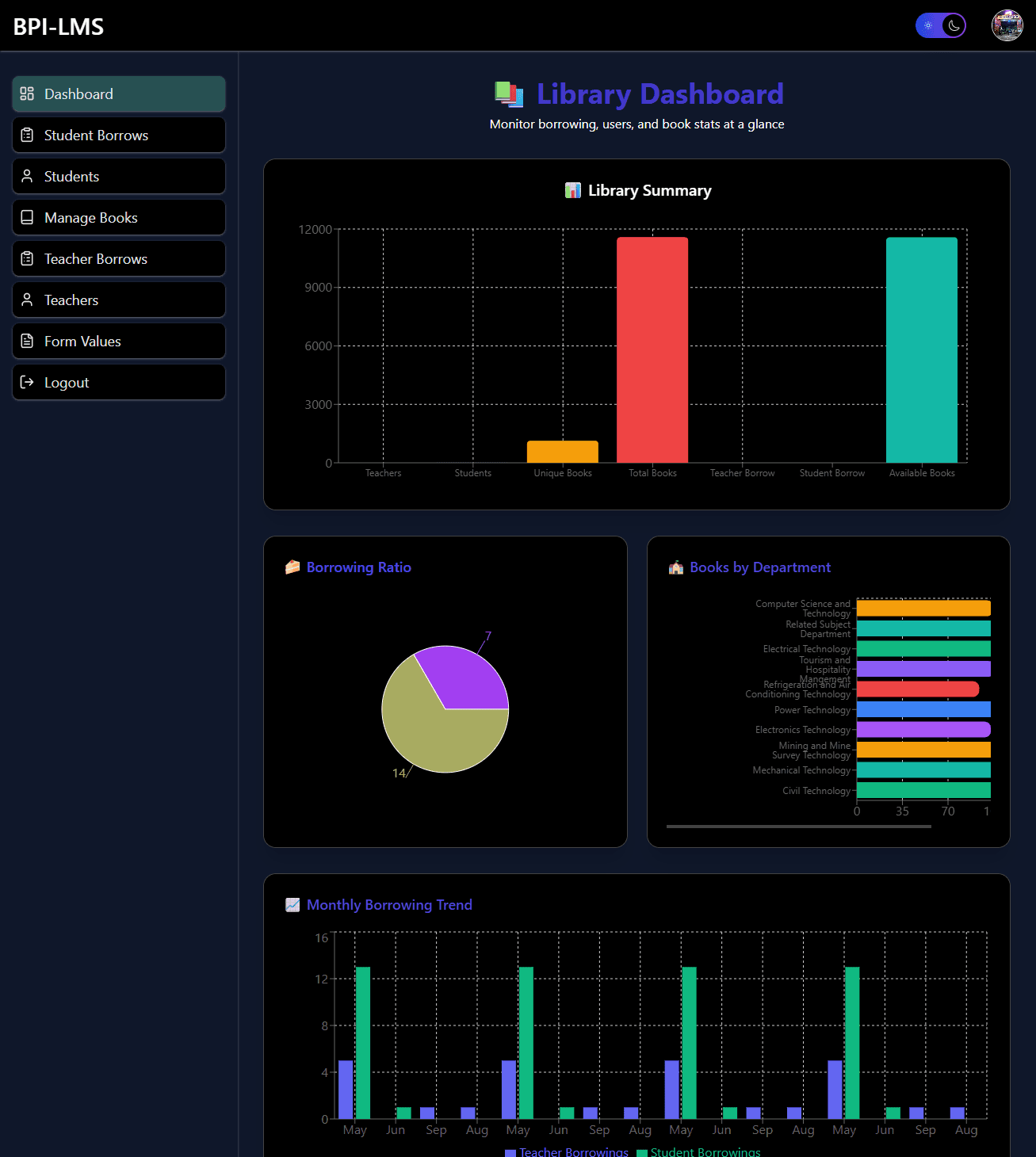The height and width of the screenshot is (1157, 1036).
Task: Click the Dashboard grid icon
Action: click(x=27, y=94)
